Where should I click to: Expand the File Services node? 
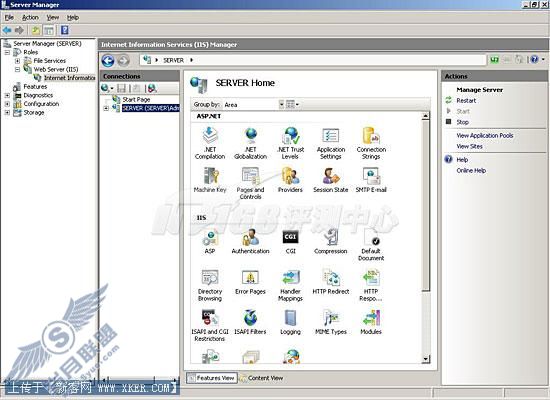click(x=17, y=61)
